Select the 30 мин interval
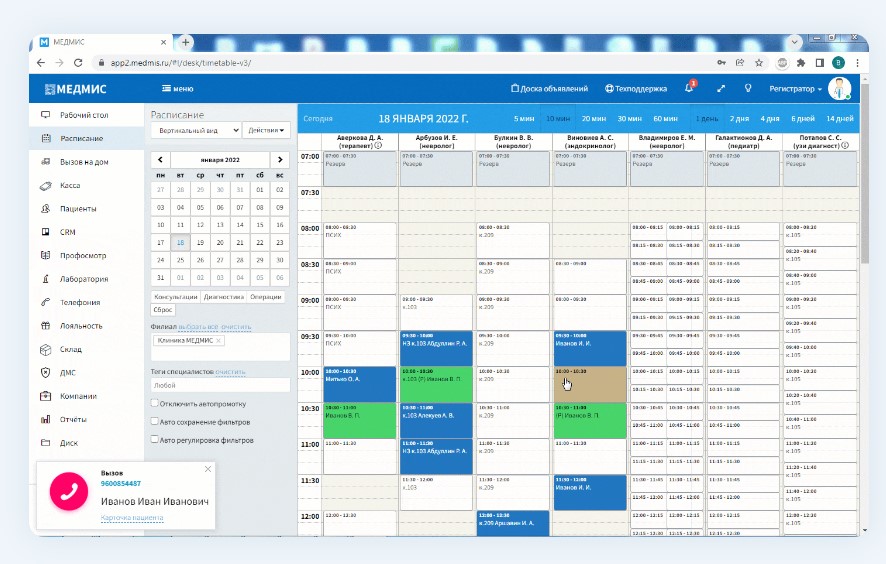886x564 pixels. (x=629, y=119)
